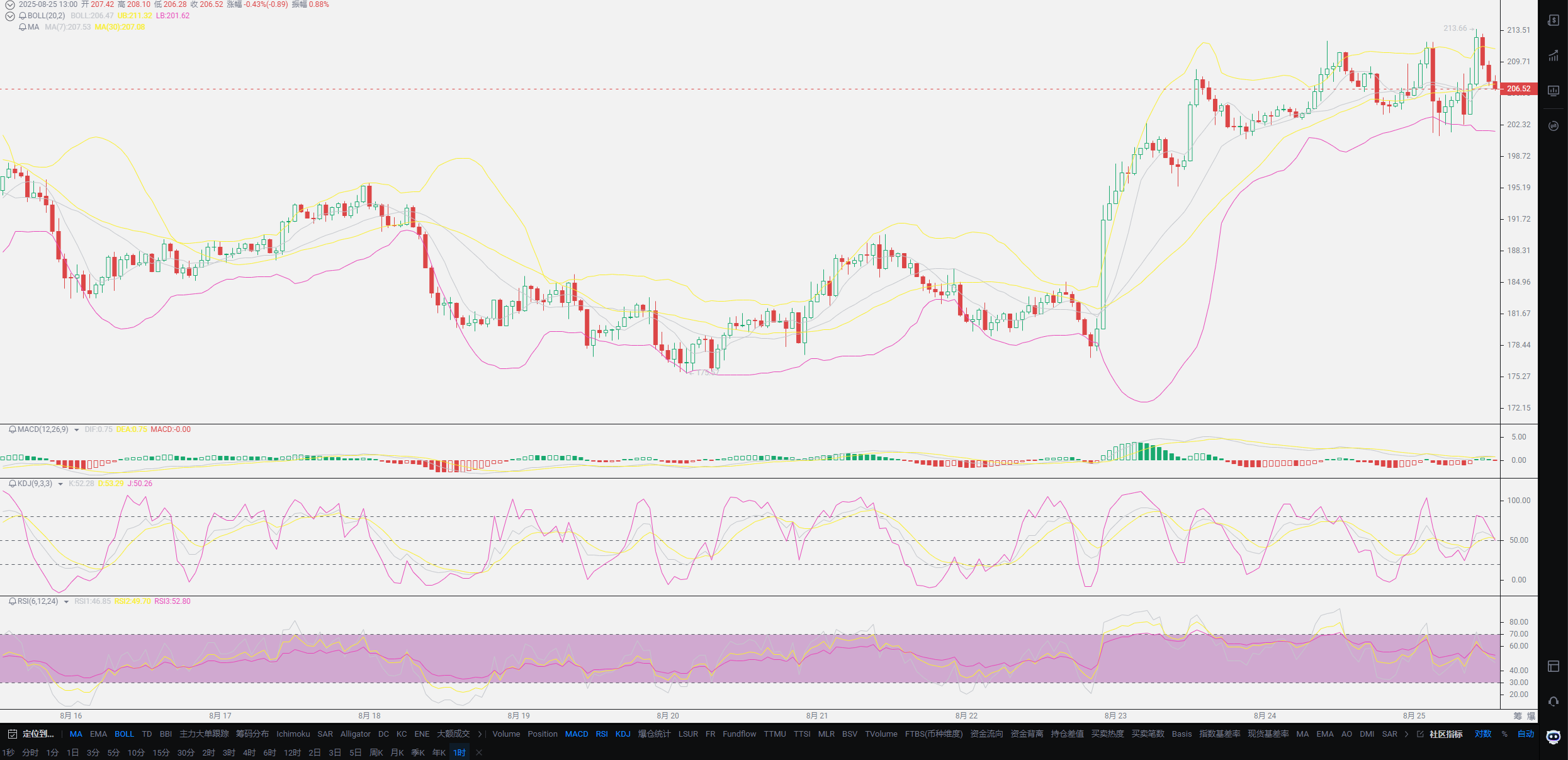Open the RSI(6,12,24) settings dropdown arrow
The image size is (1568, 760).
point(66,602)
